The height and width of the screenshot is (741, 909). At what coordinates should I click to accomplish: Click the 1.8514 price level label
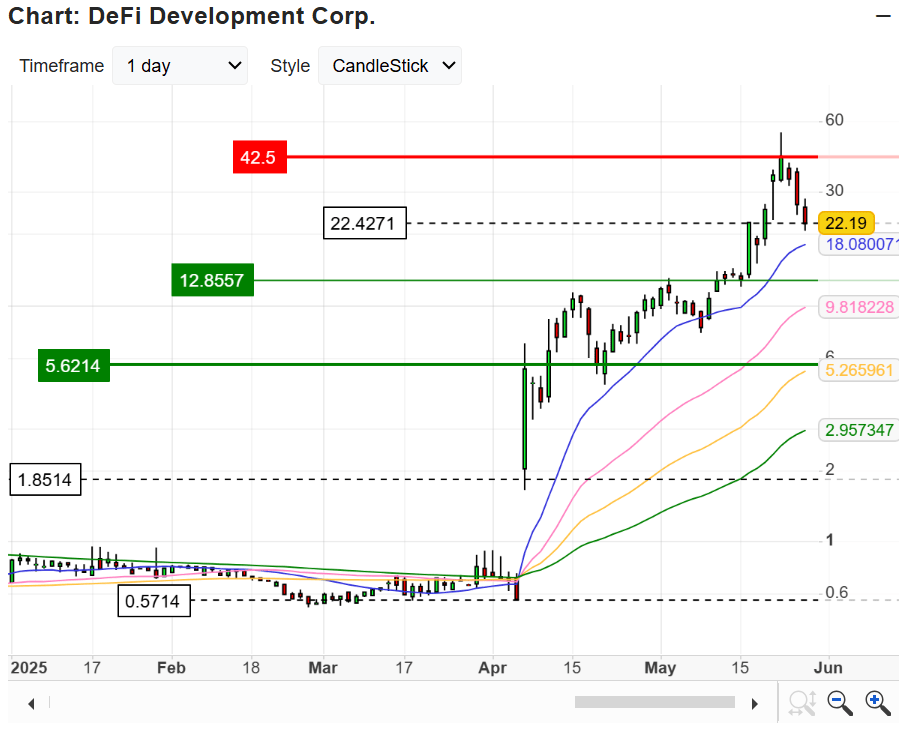click(45, 480)
